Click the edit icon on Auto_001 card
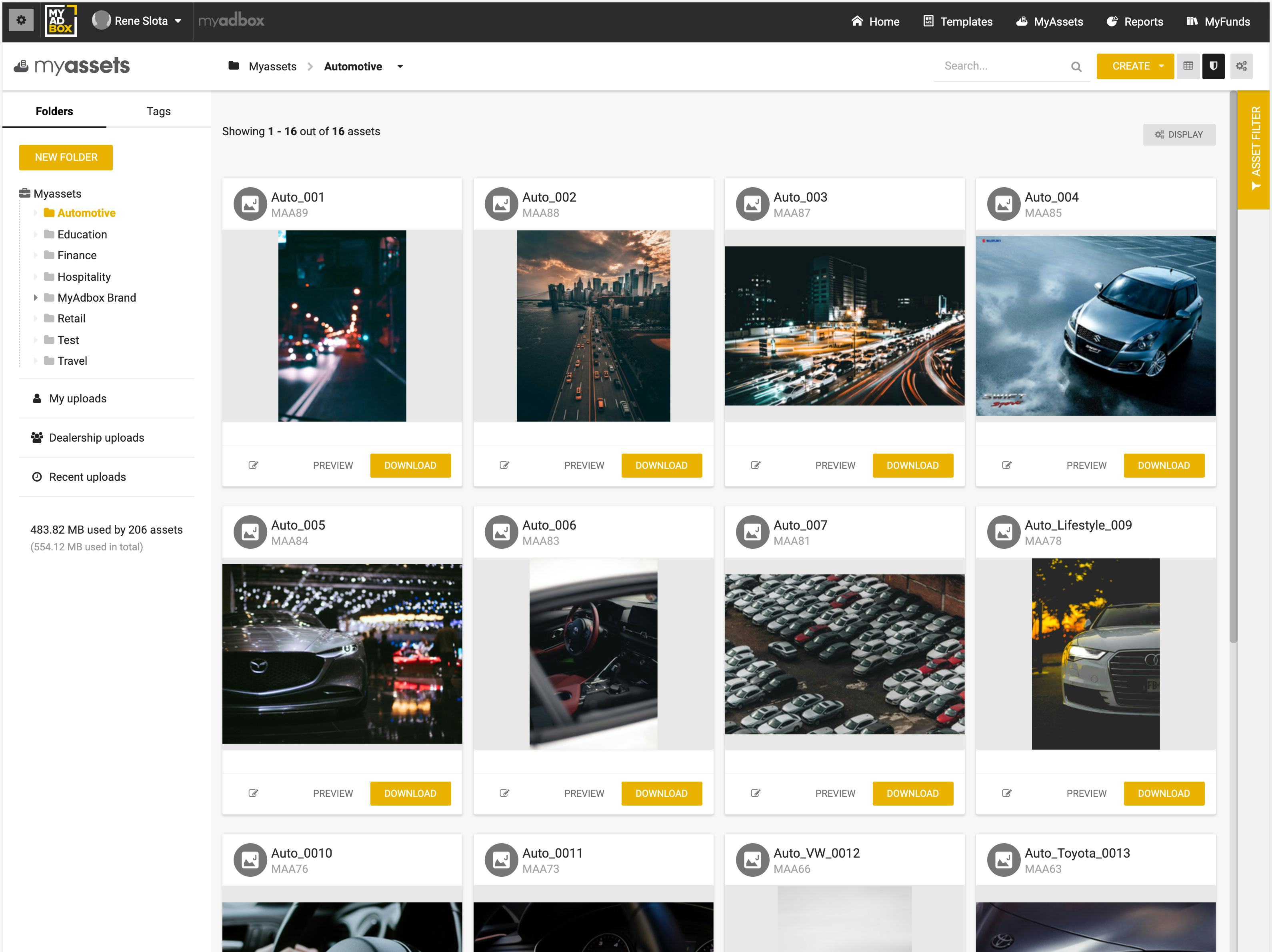1272x952 pixels. click(x=253, y=465)
